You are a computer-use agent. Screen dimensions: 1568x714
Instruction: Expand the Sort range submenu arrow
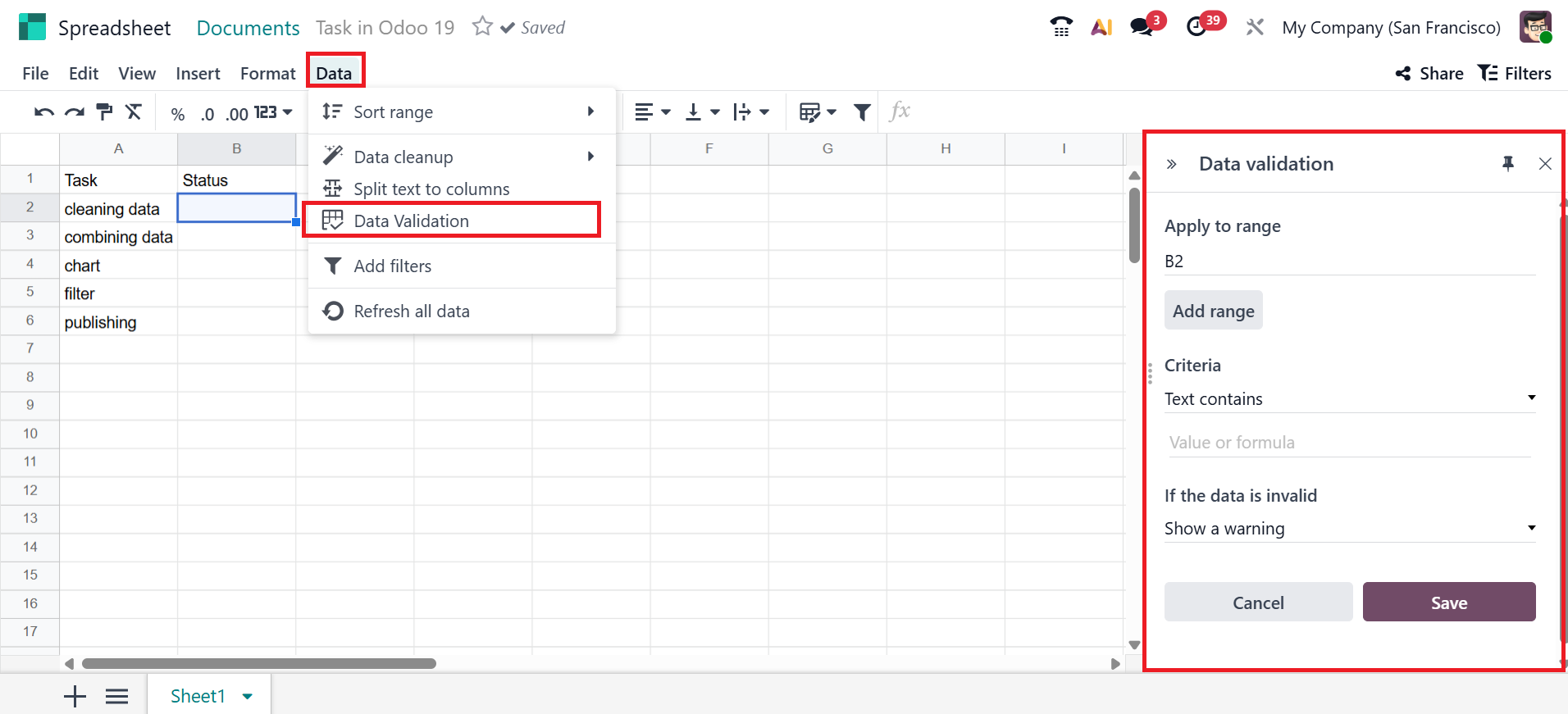[x=590, y=111]
